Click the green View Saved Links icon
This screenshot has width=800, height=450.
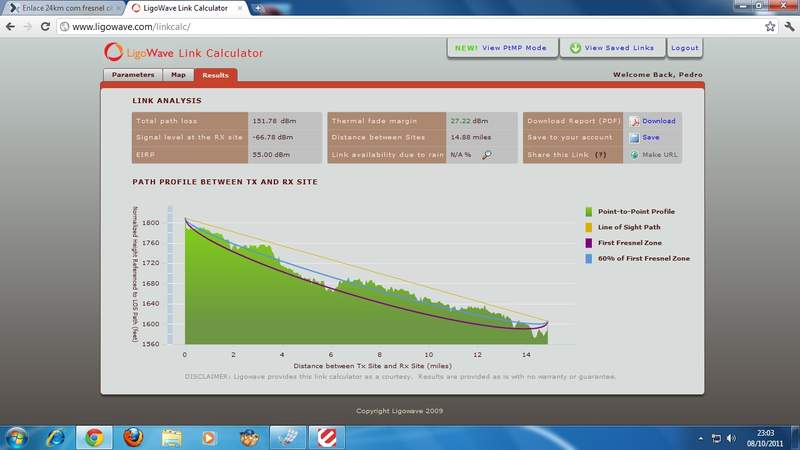pos(575,48)
